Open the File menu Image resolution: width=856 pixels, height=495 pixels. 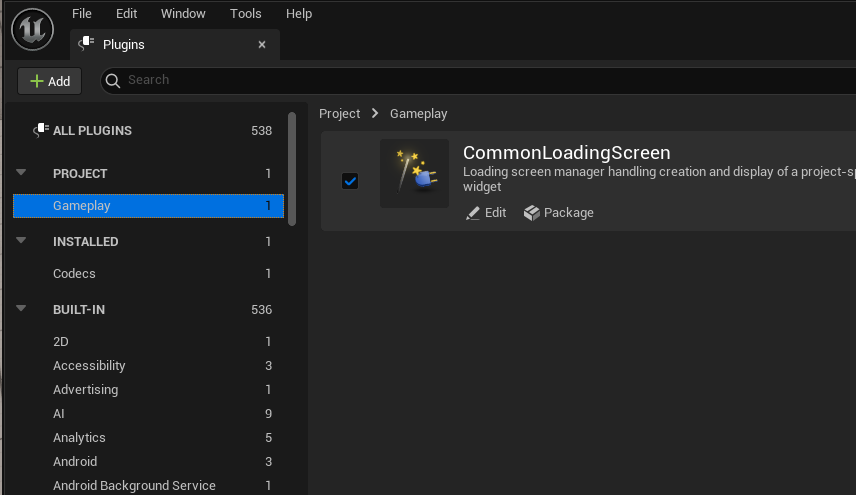[x=82, y=14]
